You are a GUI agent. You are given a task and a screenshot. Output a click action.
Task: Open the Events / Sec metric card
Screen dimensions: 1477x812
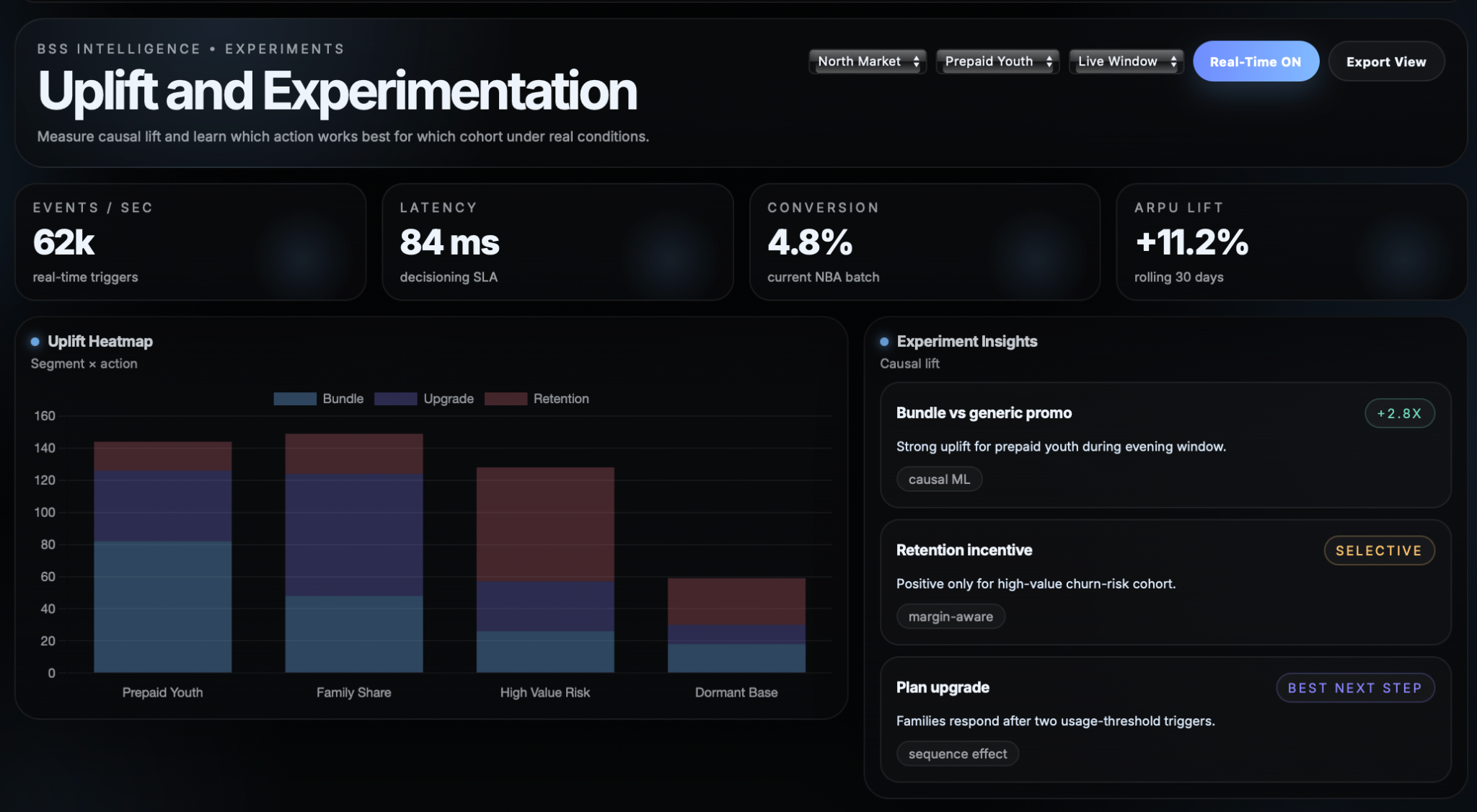[x=190, y=242]
